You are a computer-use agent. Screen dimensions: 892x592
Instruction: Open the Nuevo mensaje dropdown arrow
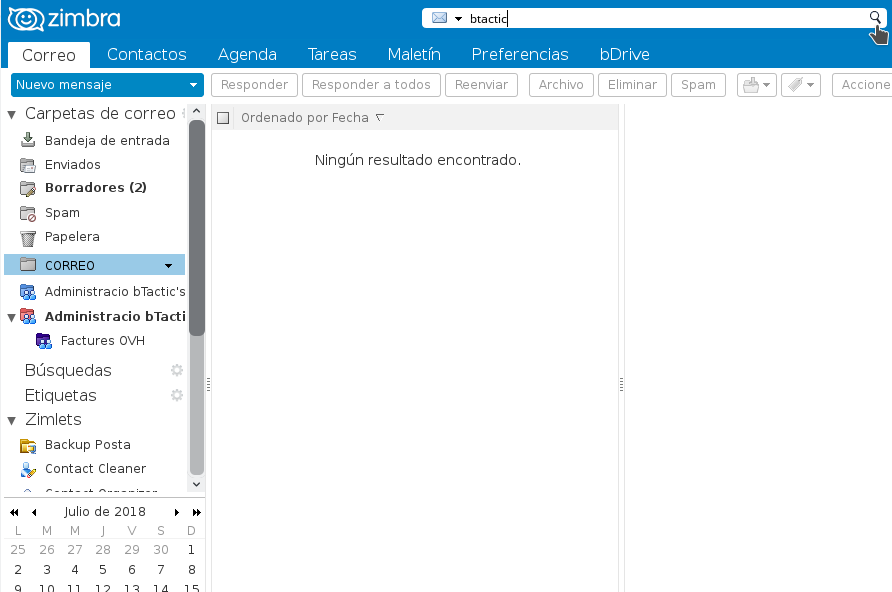click(x=193, y=85)
